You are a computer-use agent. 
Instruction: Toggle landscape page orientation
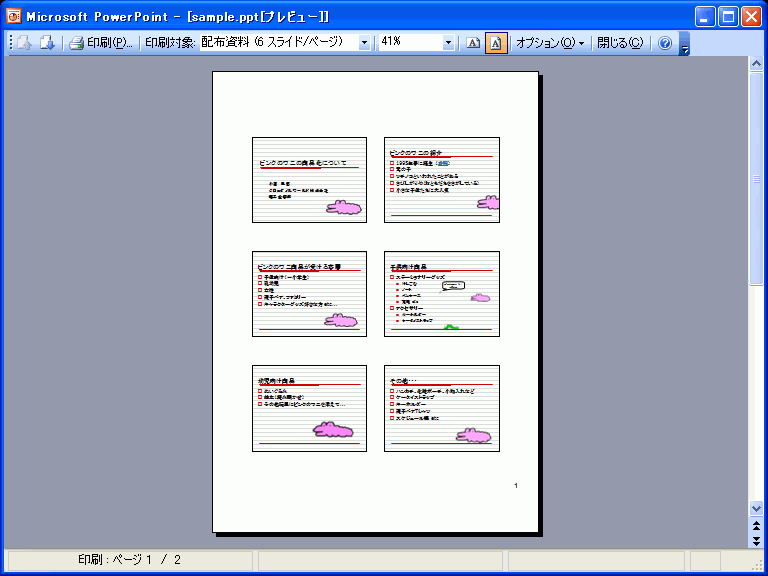[x=473, y=43]
